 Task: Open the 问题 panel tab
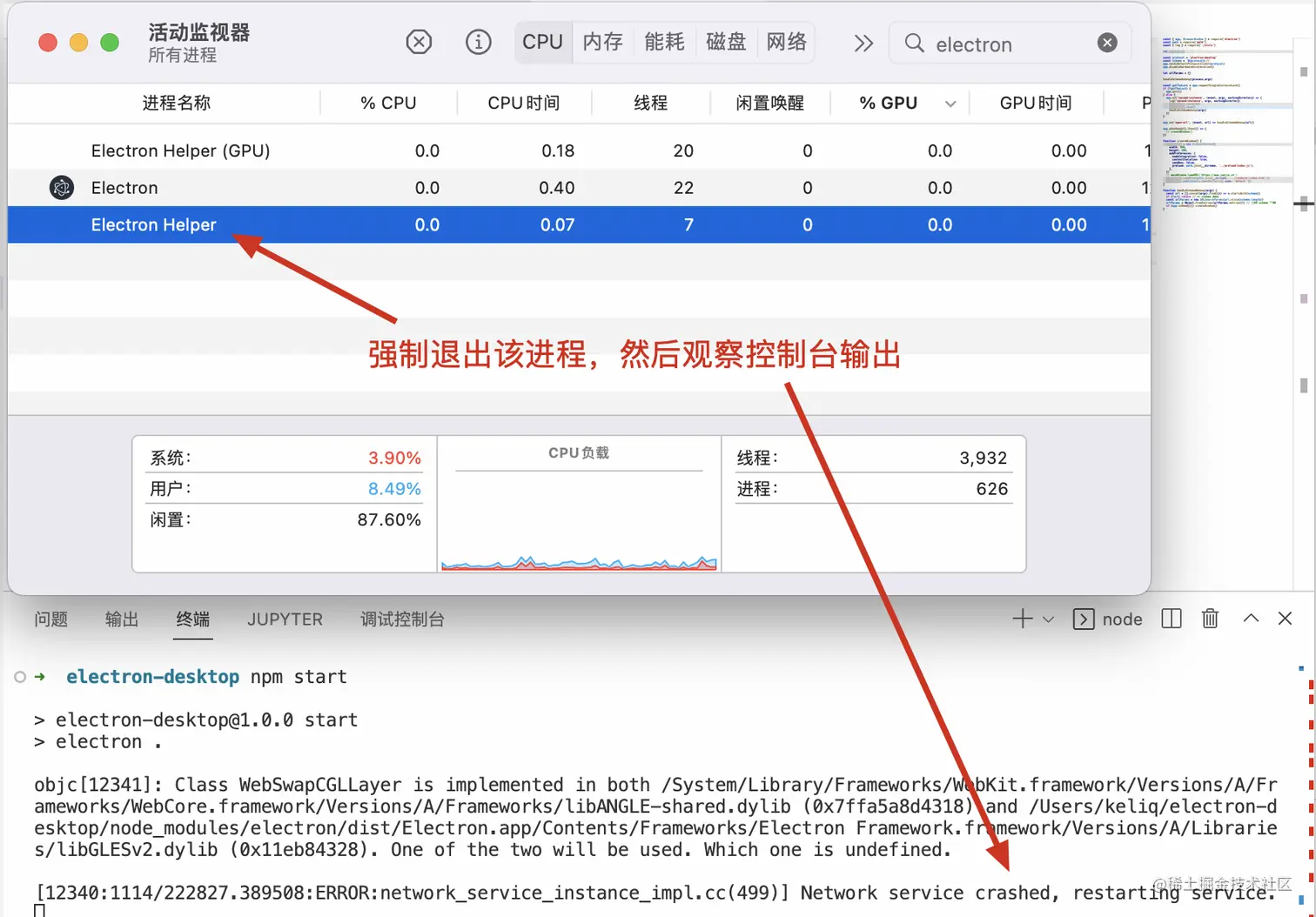(x=50, y=619)
